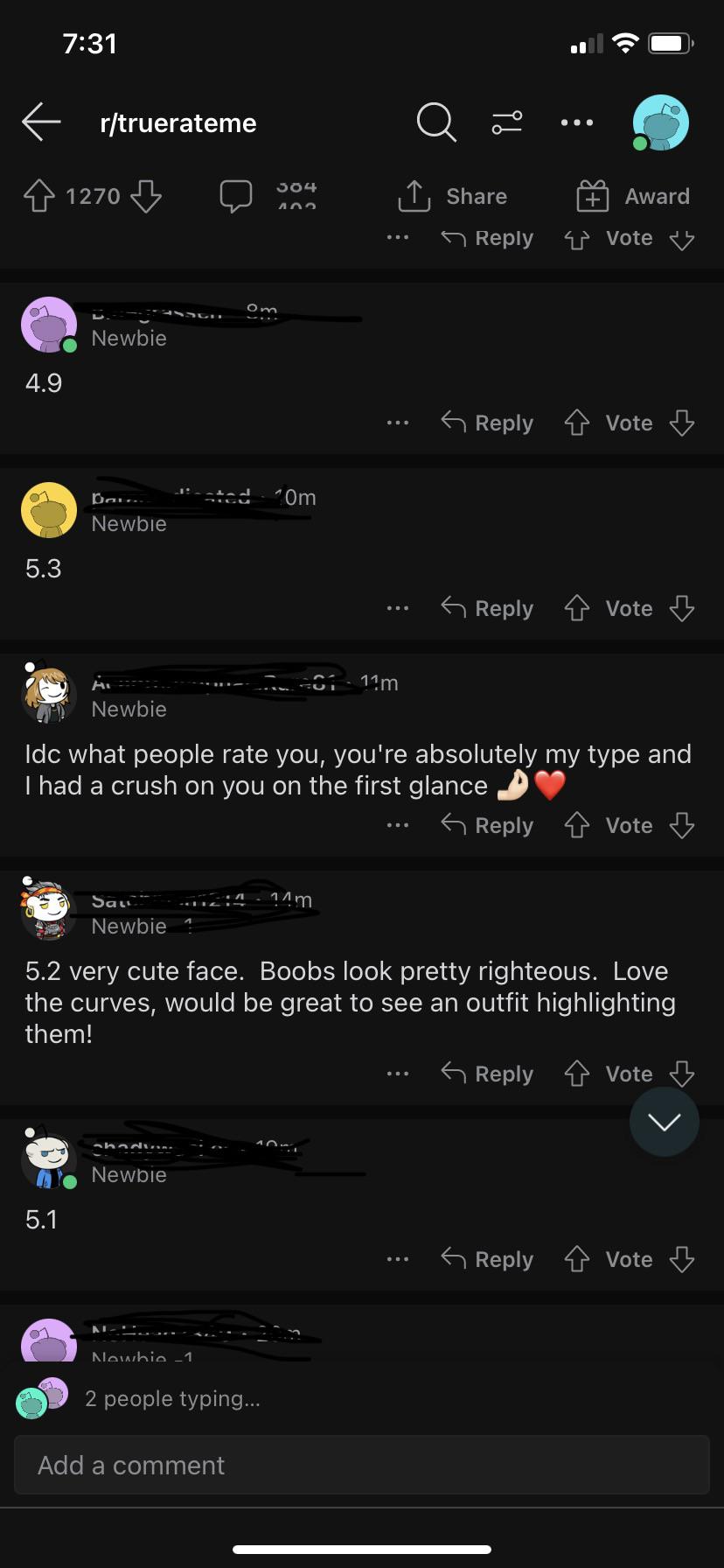Screen dimensions: 724x1568
Task: Open the profile avatar in the header
Action: tap(660, 122)
